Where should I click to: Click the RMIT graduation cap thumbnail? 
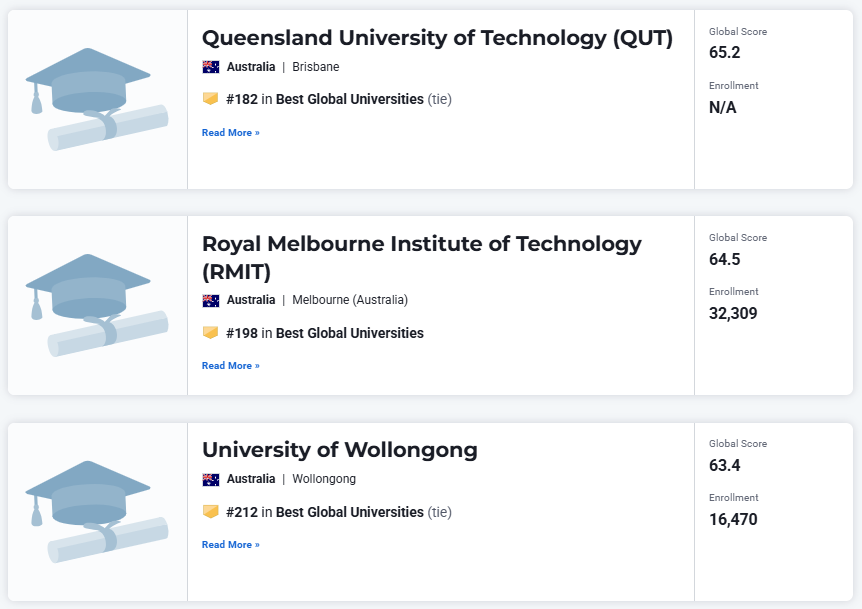[97, 305]
